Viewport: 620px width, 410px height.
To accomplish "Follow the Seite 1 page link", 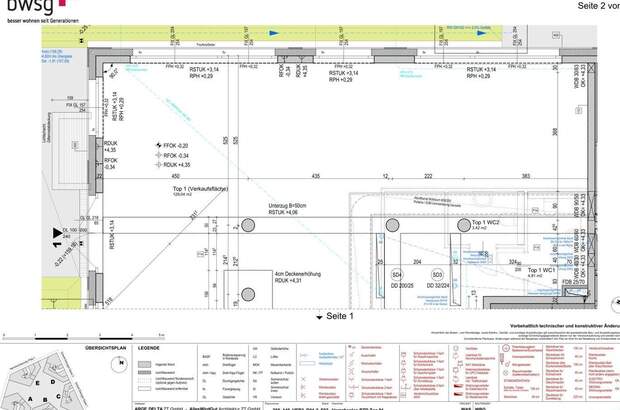I will click(340, 316).
